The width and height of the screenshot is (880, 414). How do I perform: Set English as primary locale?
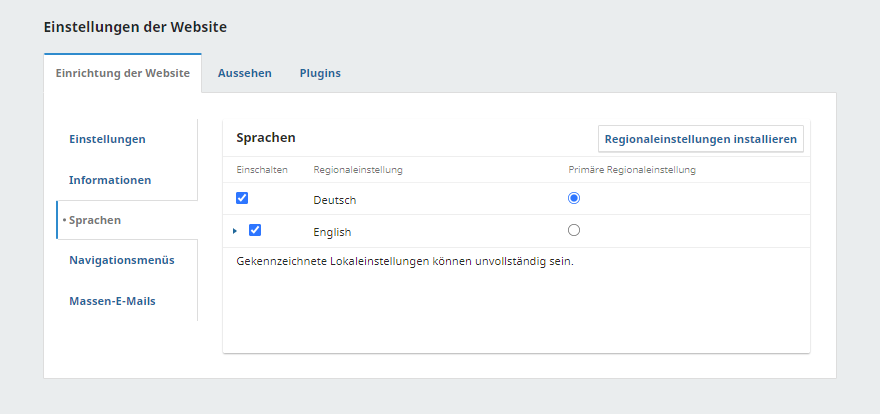(x=573, y=230)
